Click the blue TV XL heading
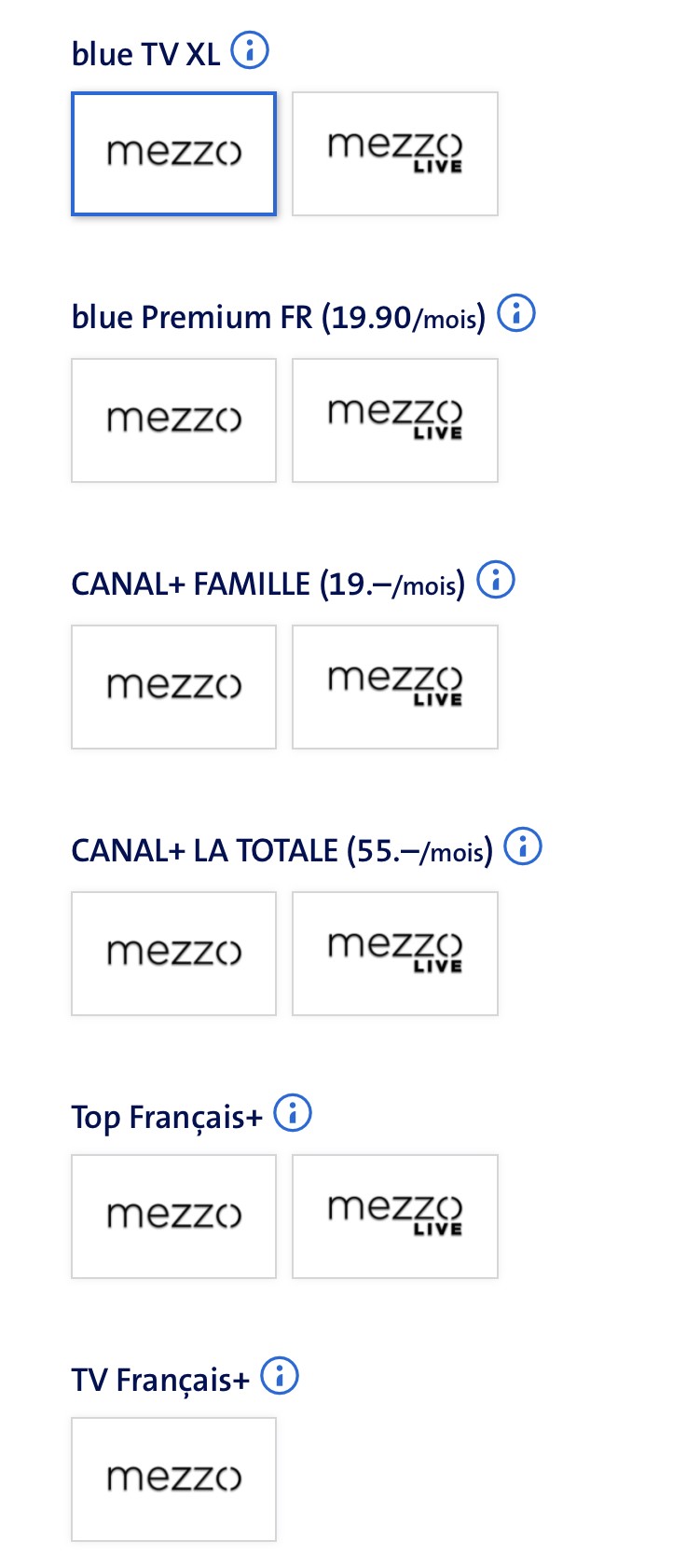This screenshot has height=1568, width=700. pos(145,54)
